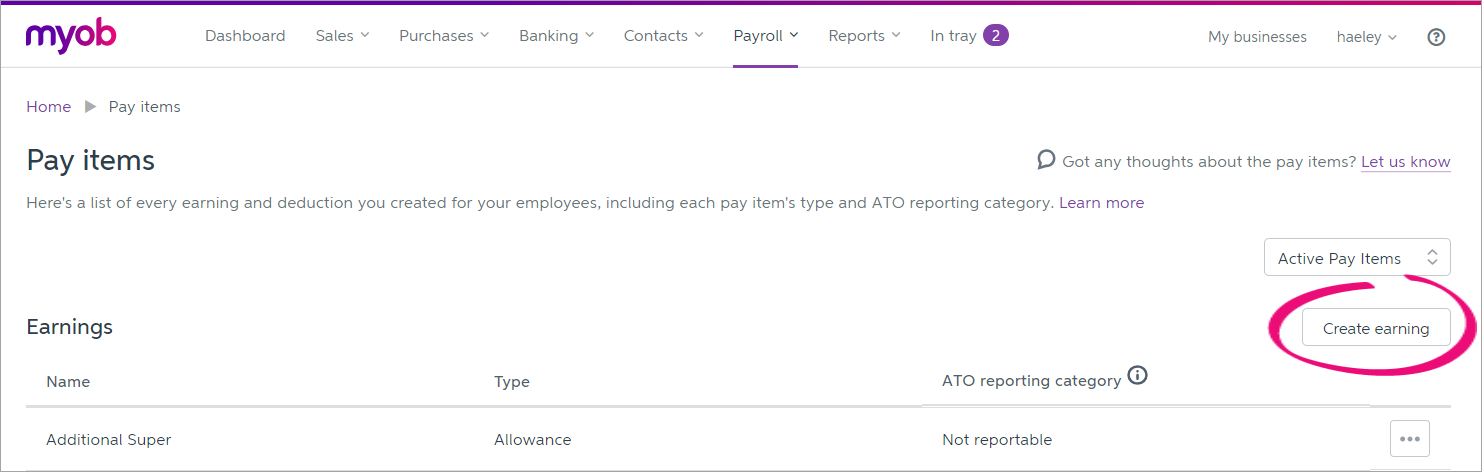The width and height of the screenshot is (1482, 472).
Task: Go to the Dashboard tab
Action: tap(245, 36)
